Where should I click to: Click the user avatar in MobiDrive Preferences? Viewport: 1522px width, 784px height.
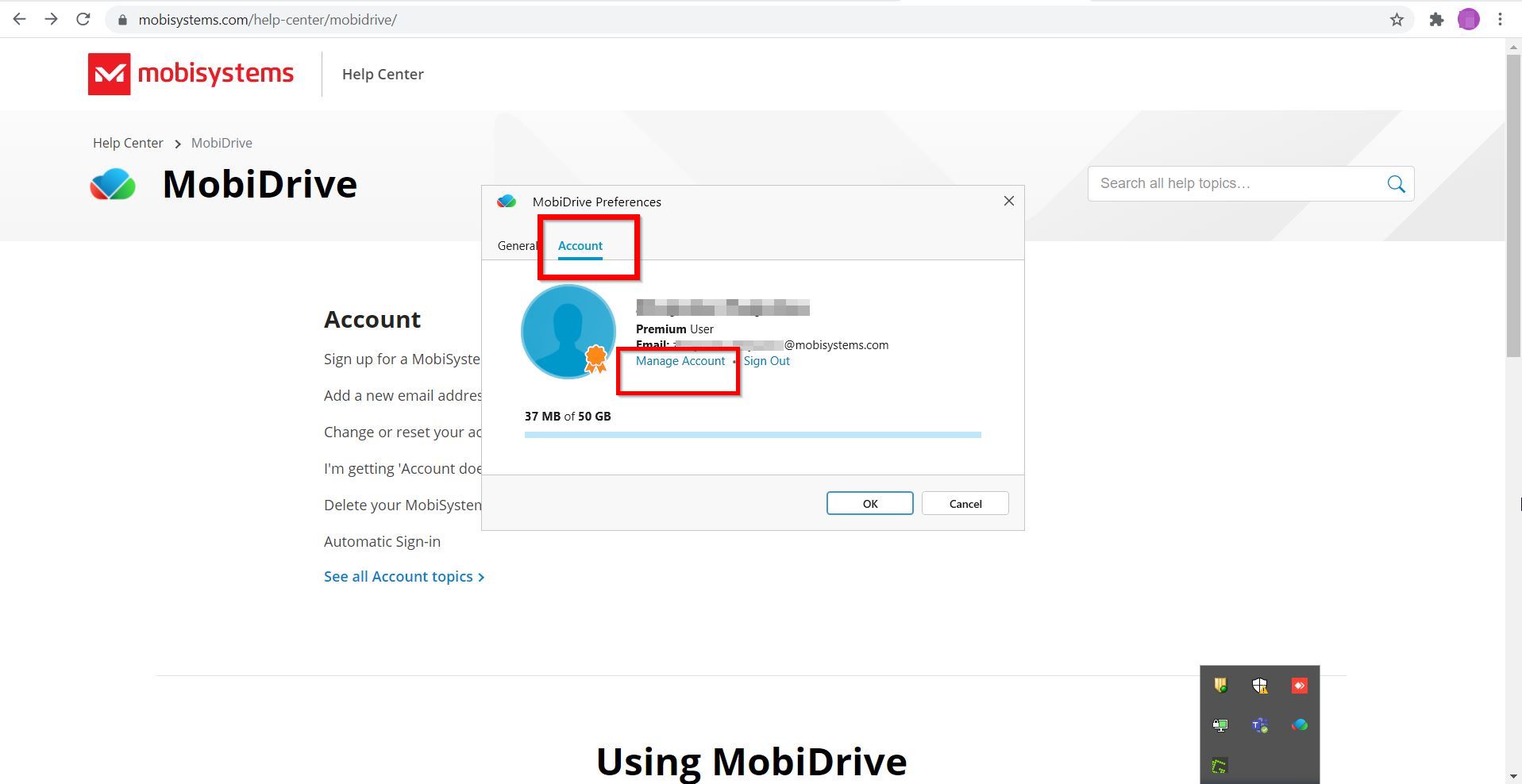point(568,332)
